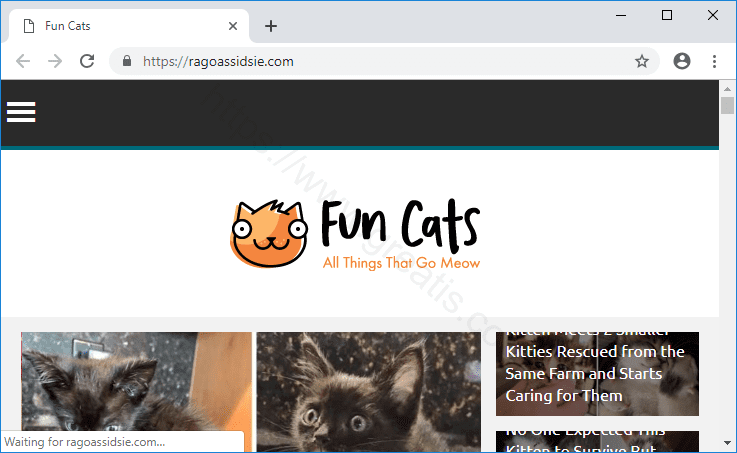This screenshot has height=453, width=737.
Task: Open a new tab with the plus button
Action: pos(271,26)
